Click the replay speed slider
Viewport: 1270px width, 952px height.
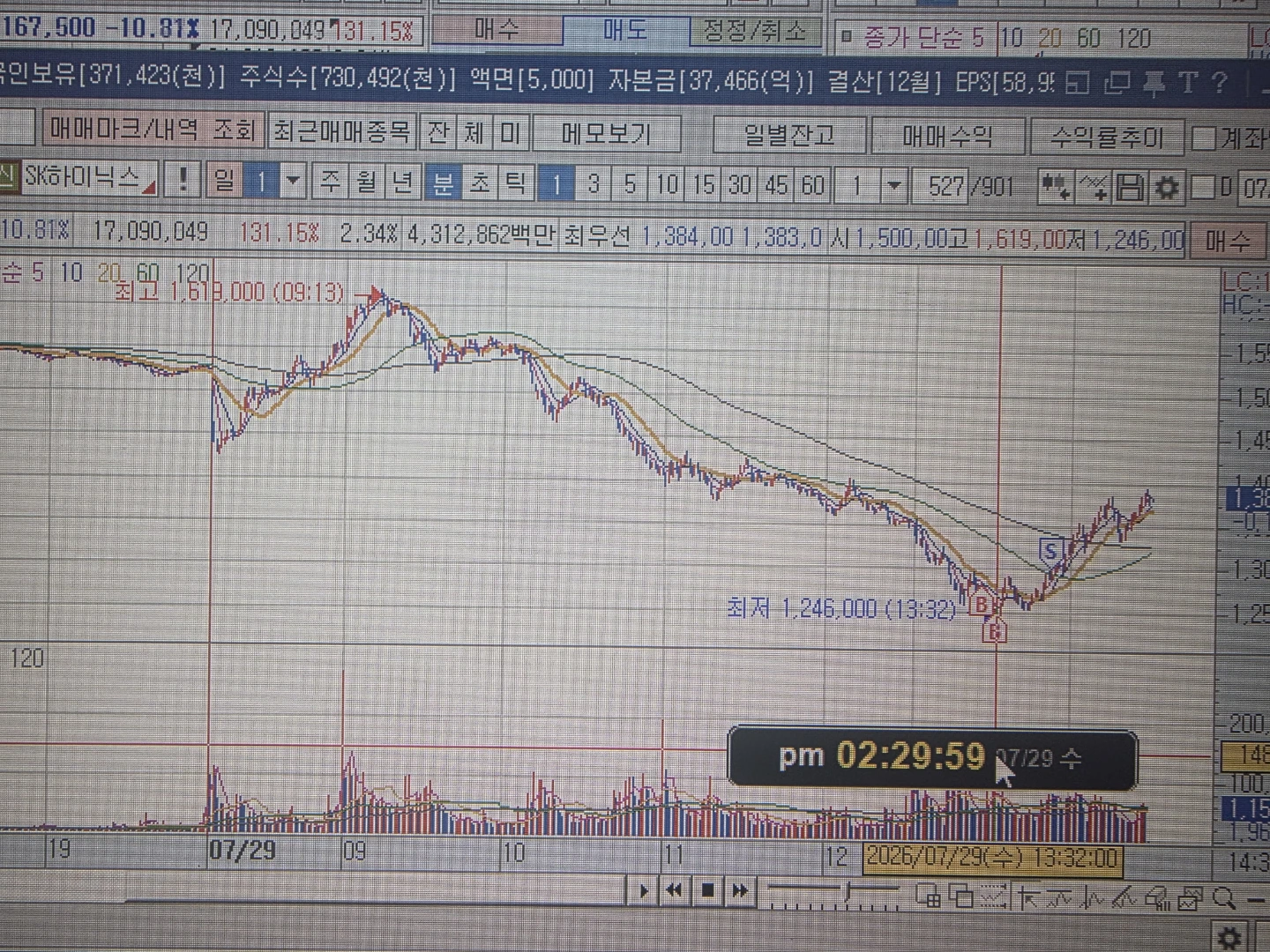[833, 894]
